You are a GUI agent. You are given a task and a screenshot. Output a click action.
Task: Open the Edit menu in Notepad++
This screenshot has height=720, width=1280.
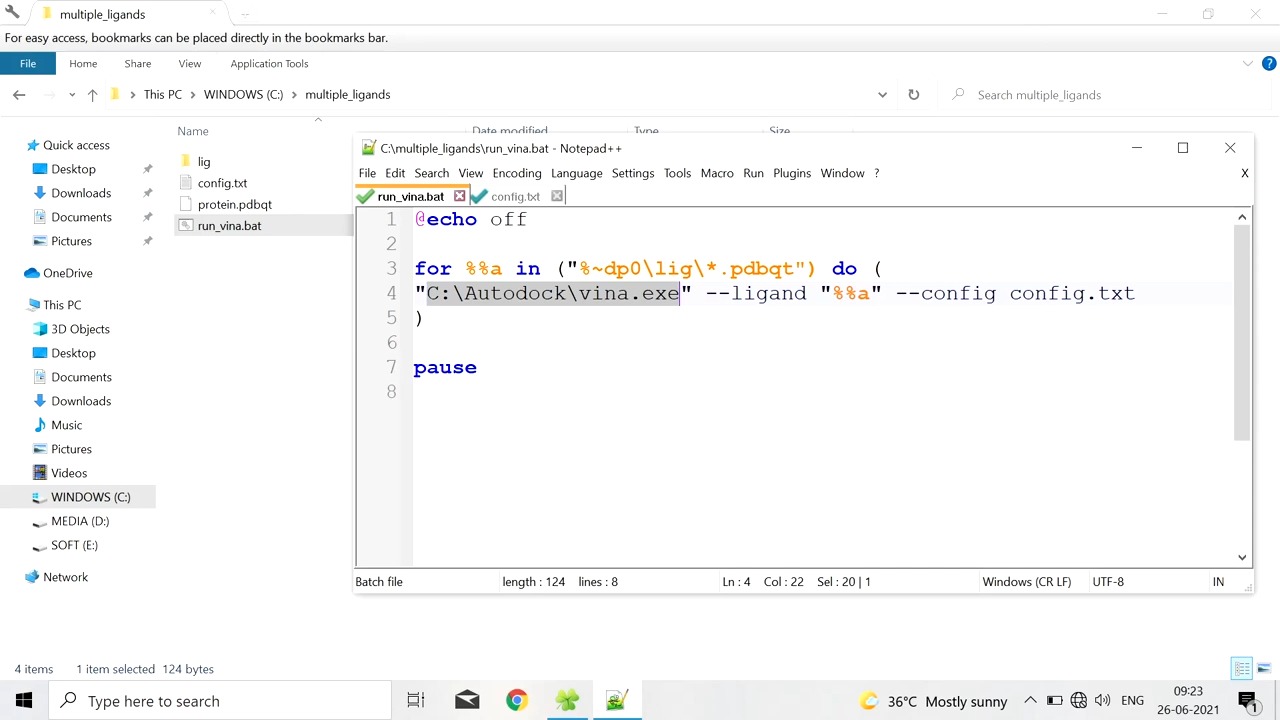point(395,173)
